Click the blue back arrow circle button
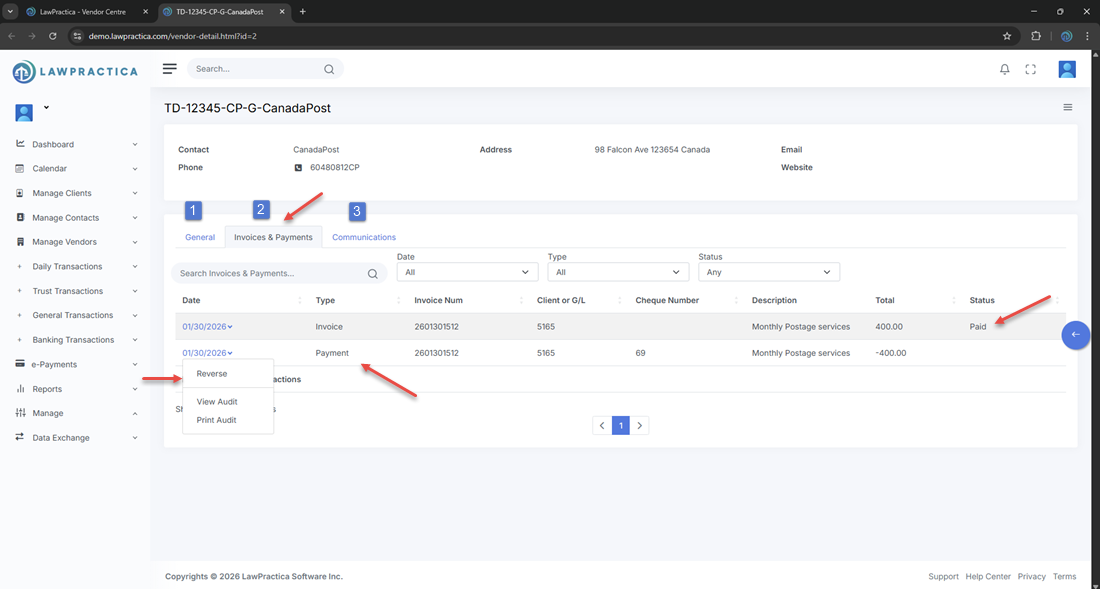 point(1075,335)
